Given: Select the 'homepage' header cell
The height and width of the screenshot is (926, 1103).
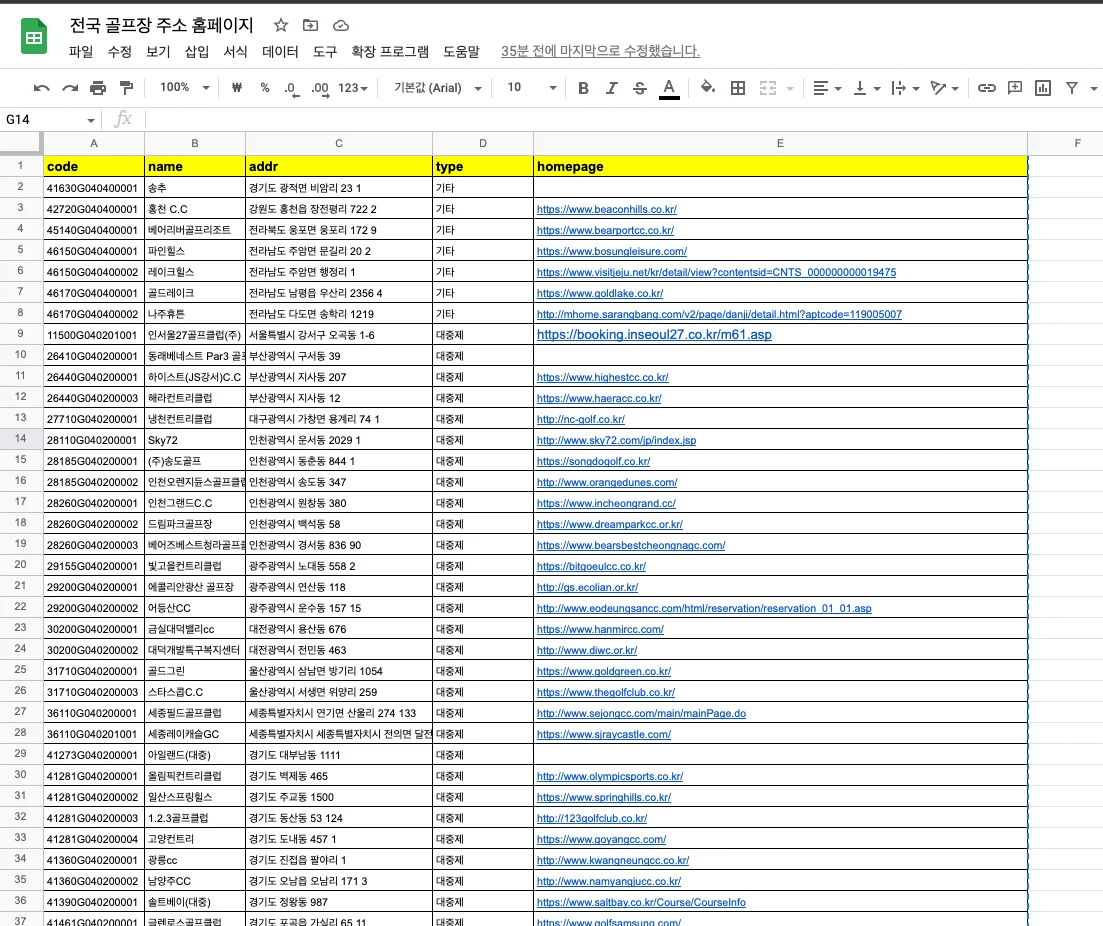Looking at the screenshot, I should [x=780, y=167].
